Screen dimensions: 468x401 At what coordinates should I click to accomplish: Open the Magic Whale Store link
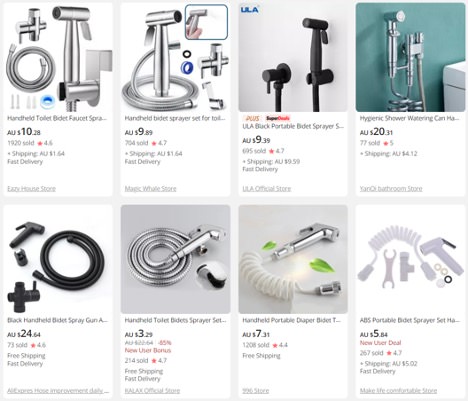click(x=150, y=189)
